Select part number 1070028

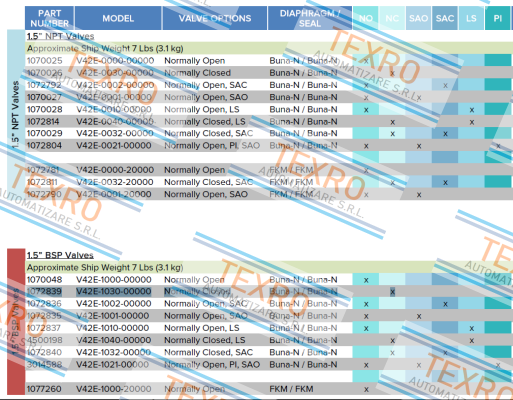(x=44, y=109)
